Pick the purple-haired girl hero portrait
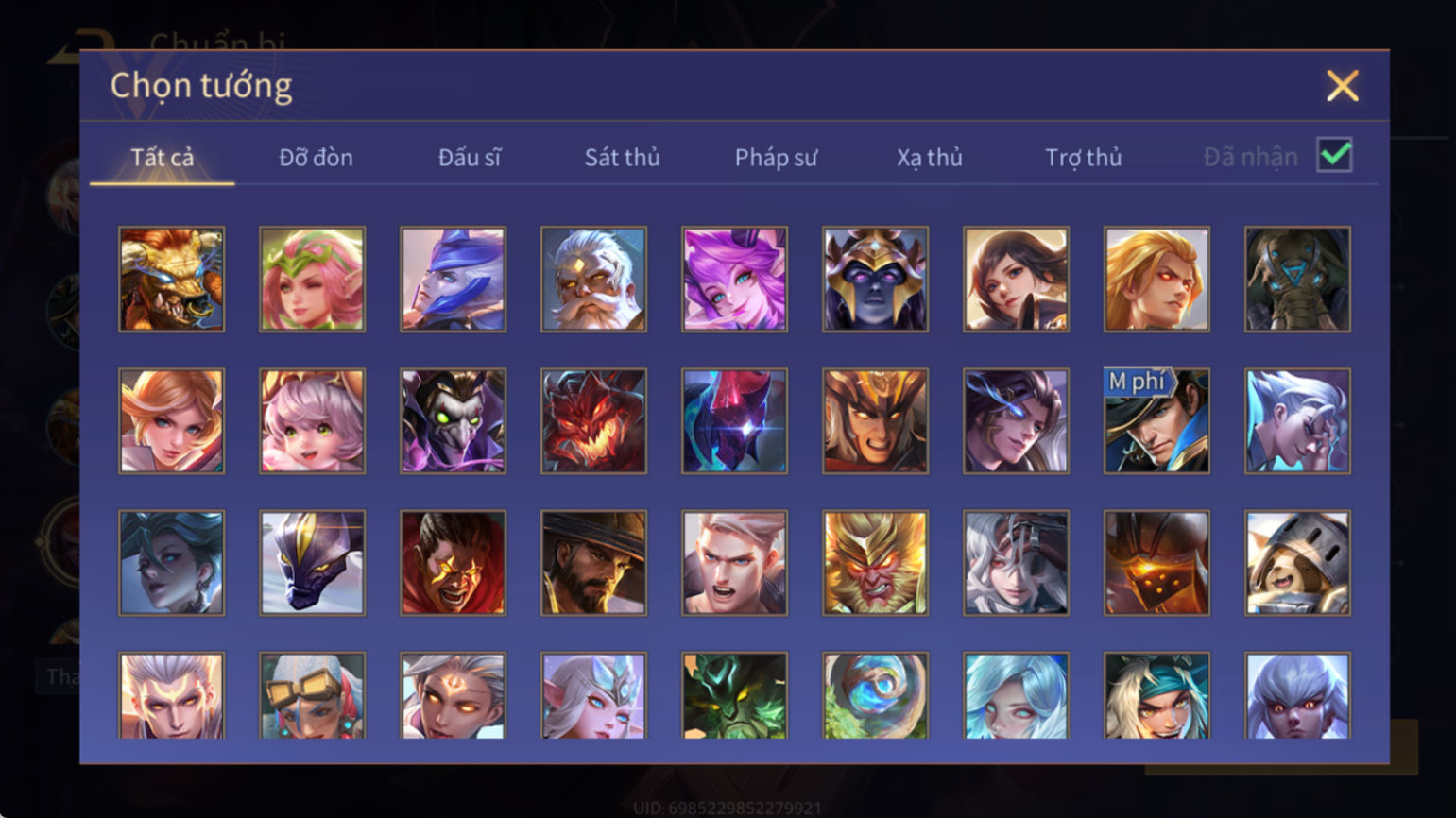 point(734,279)
